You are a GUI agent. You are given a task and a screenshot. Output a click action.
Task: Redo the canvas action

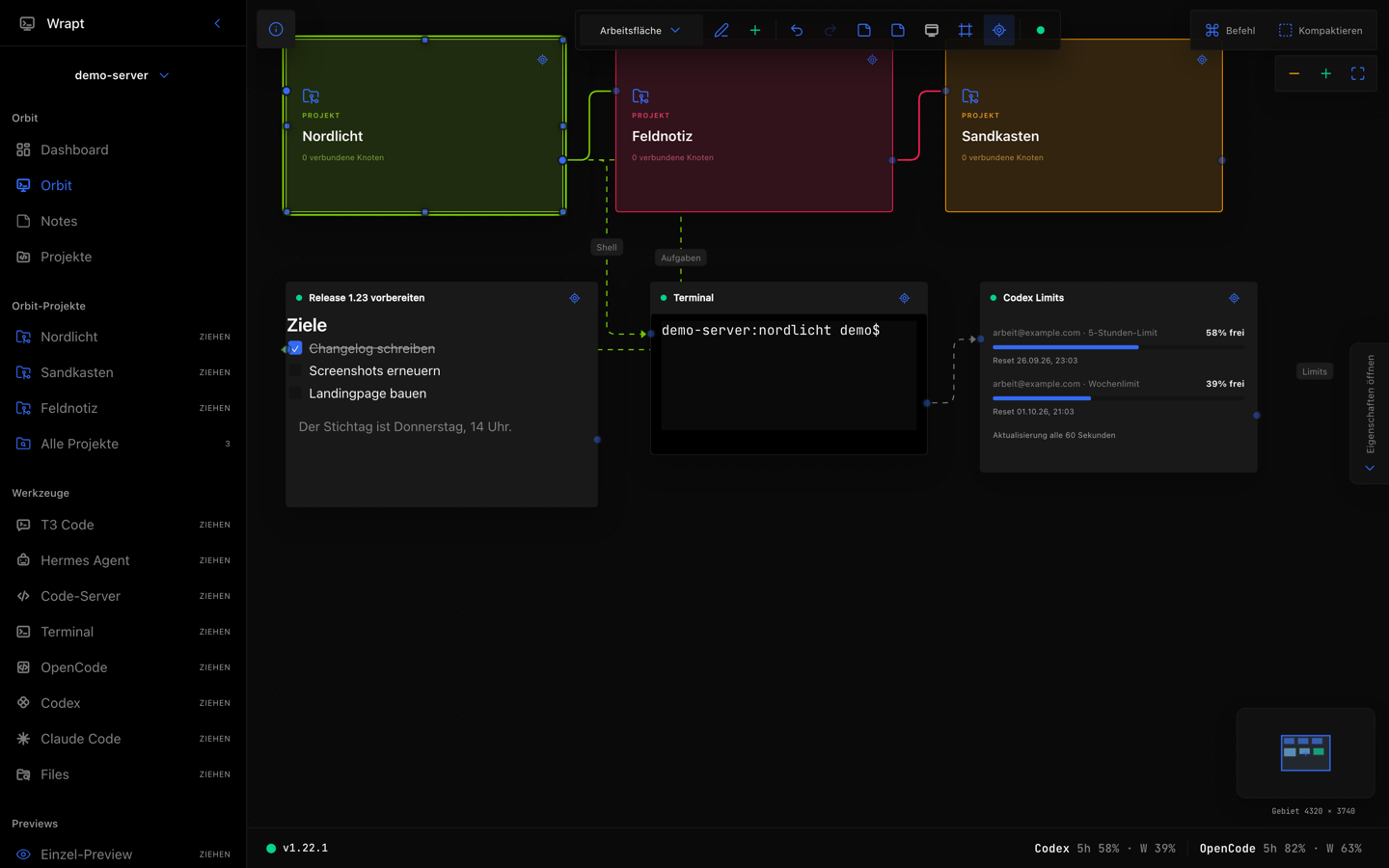coord(831,30)
